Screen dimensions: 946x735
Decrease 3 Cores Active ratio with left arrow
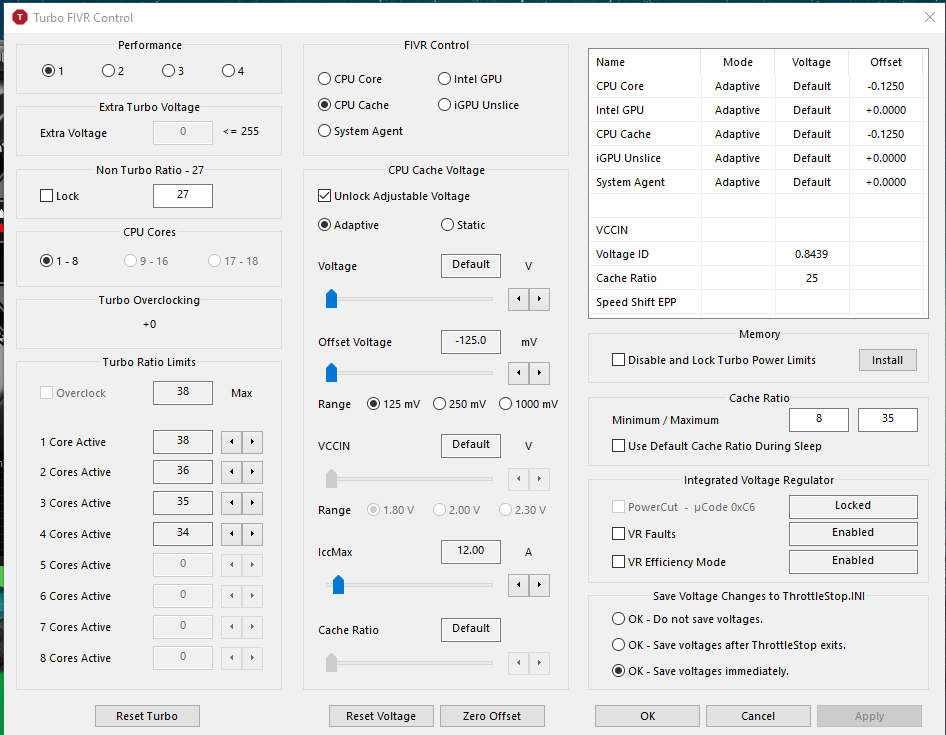pos(232,503)
